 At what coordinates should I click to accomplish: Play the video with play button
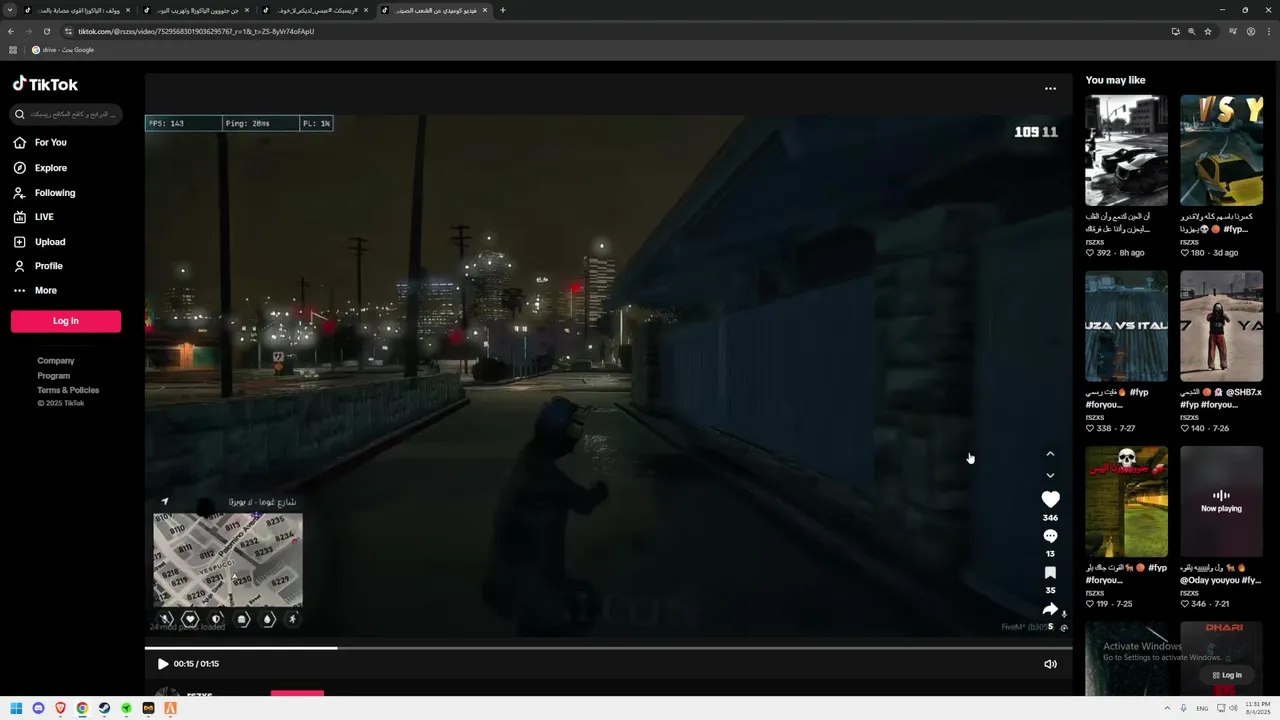pyautogui.click(x=163, y=664)
